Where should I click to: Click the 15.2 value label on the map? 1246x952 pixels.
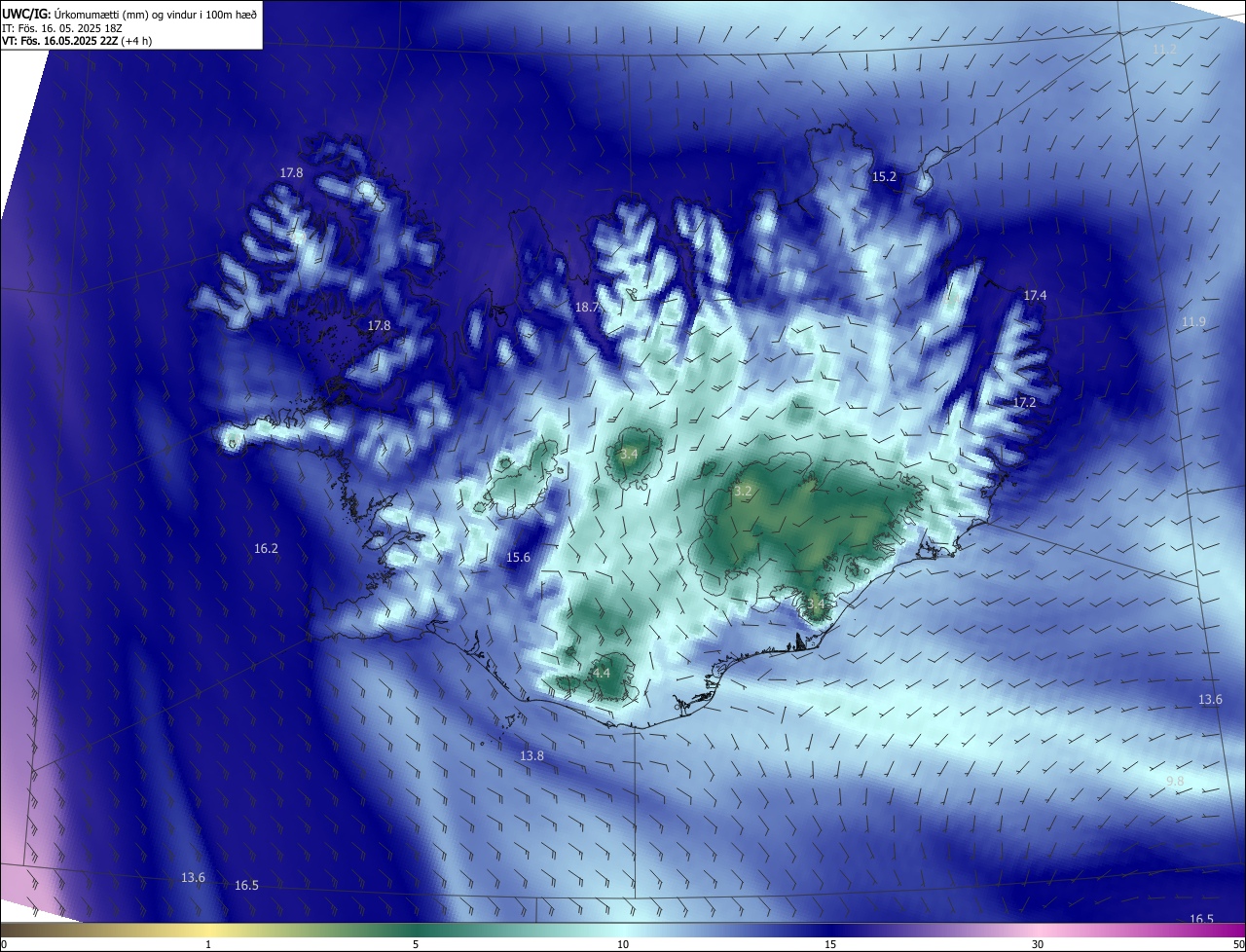884,177
